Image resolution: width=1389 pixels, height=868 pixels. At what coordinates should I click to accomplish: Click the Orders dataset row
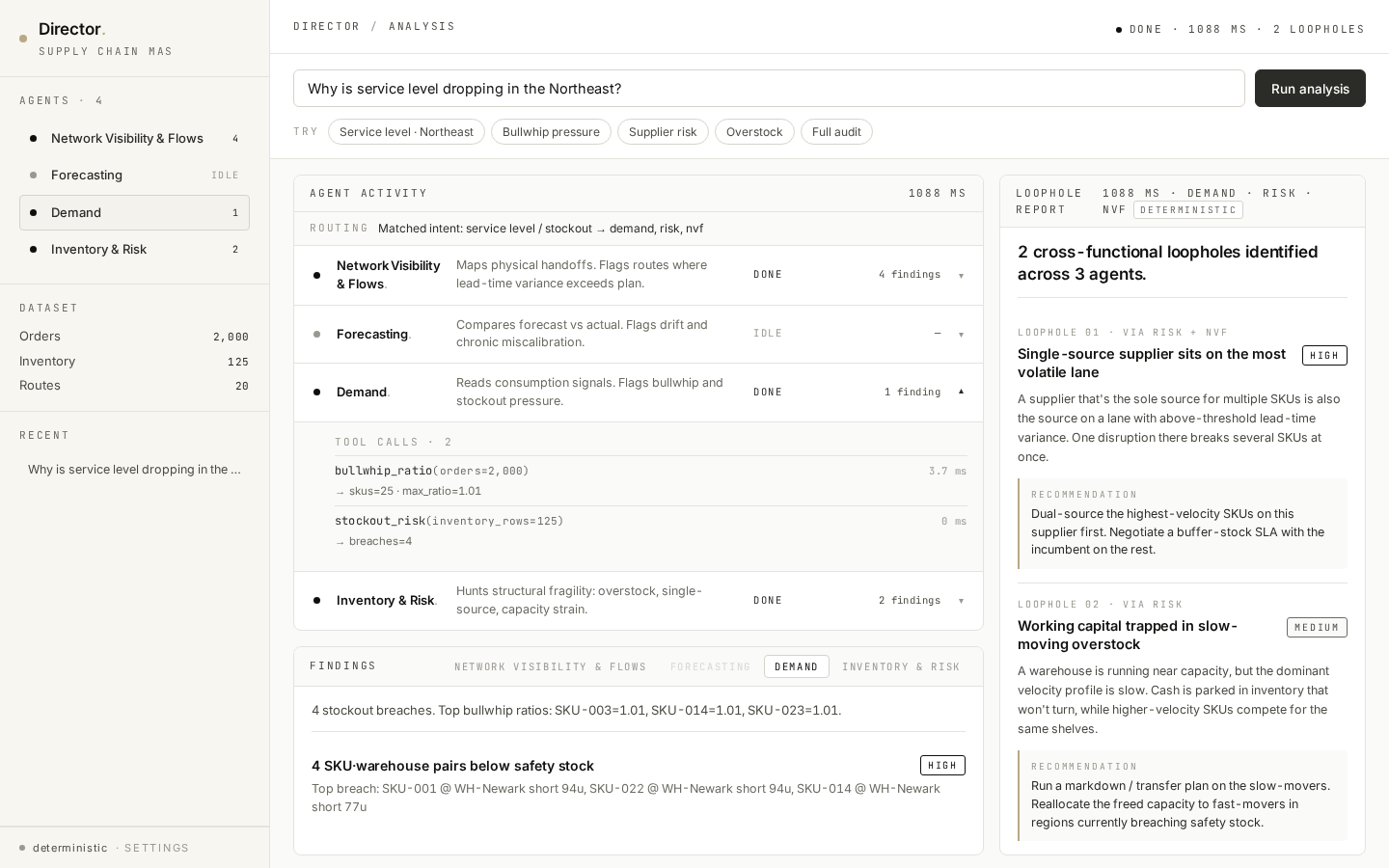click(134, 337)
